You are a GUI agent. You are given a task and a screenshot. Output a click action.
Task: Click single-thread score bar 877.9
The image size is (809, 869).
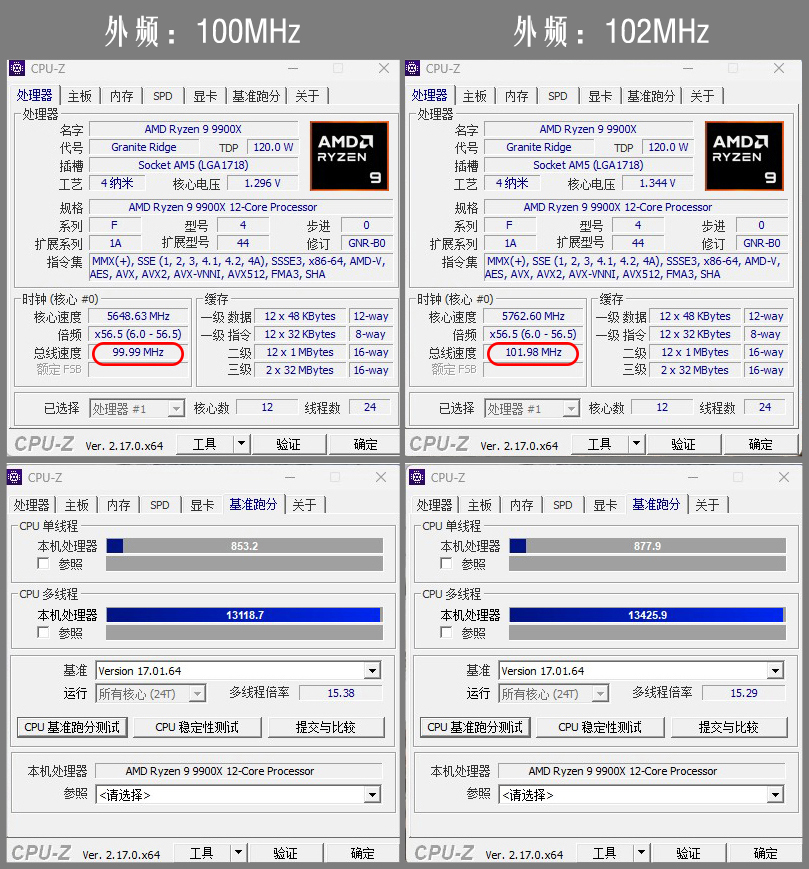[647, 546]
